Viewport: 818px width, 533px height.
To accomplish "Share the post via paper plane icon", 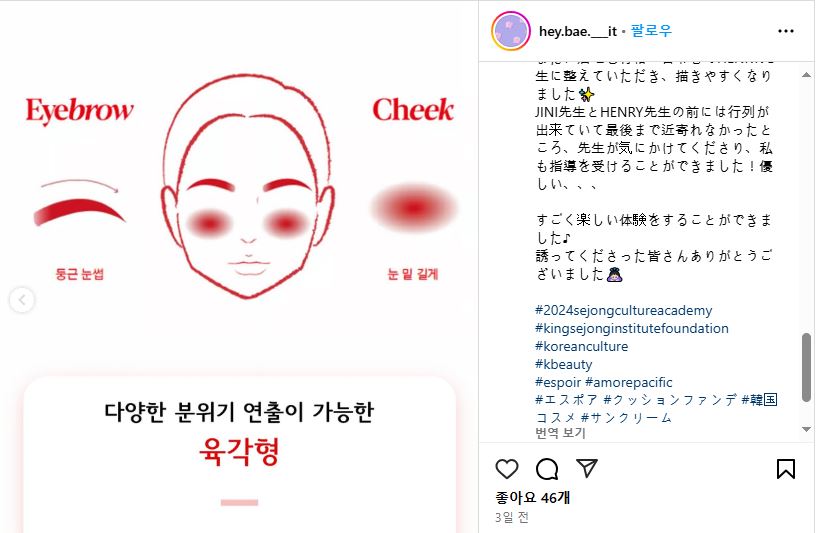I will 587,468.
